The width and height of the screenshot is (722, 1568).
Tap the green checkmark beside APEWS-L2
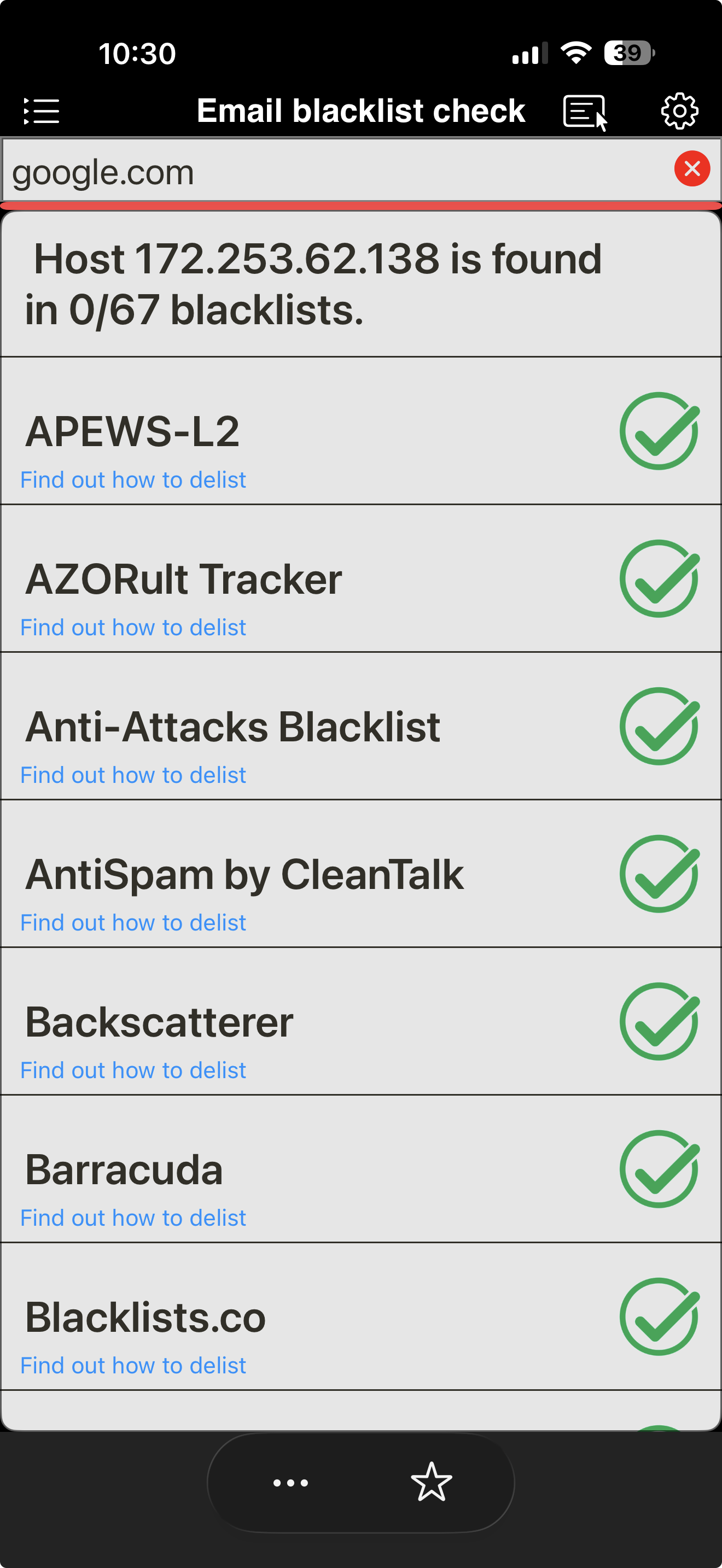[x=659, y=432]
